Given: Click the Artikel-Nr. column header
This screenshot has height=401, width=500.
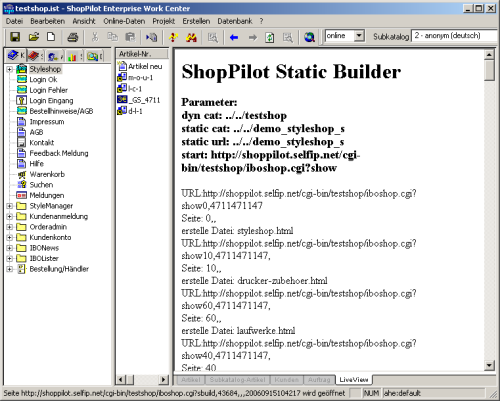Looking at the screenshot, I should click(x=142, y=54).
